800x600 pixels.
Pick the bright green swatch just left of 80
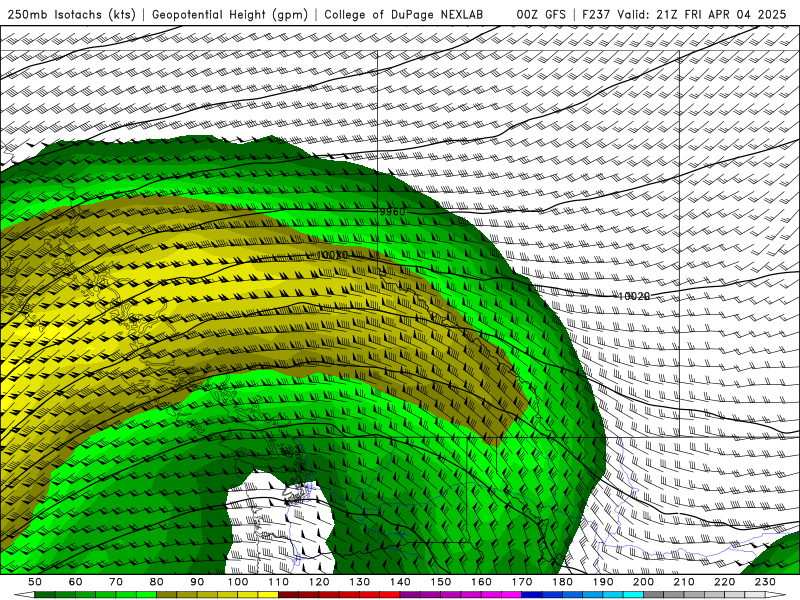pyautogui.click(x=146, y=595)
